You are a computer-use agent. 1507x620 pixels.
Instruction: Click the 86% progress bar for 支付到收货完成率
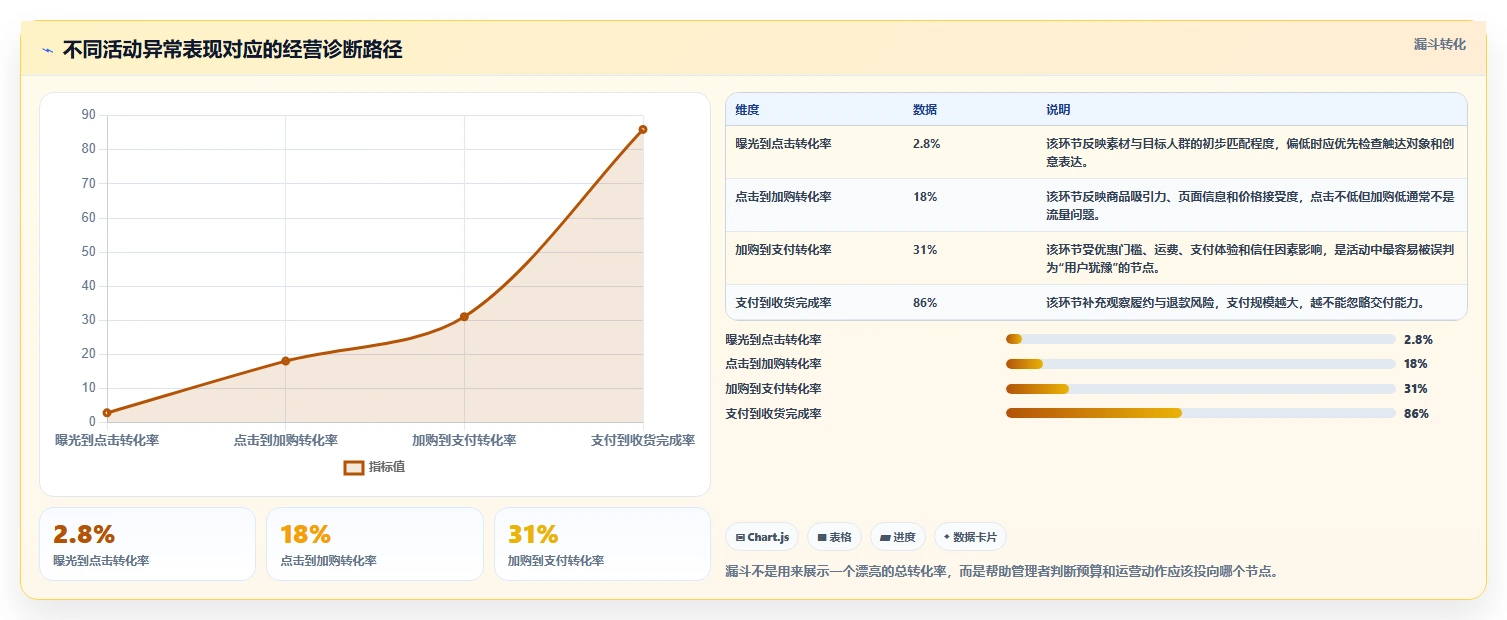(1200, 413)
